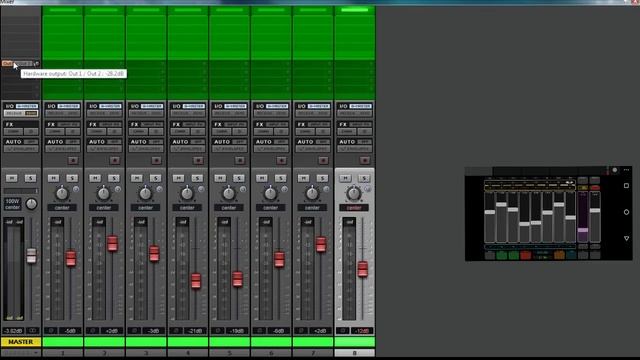Viewport: 640px width, 360px height.
Task: Arm track 6 for recording
Action: pyautogui.click(x=281, y=160)
